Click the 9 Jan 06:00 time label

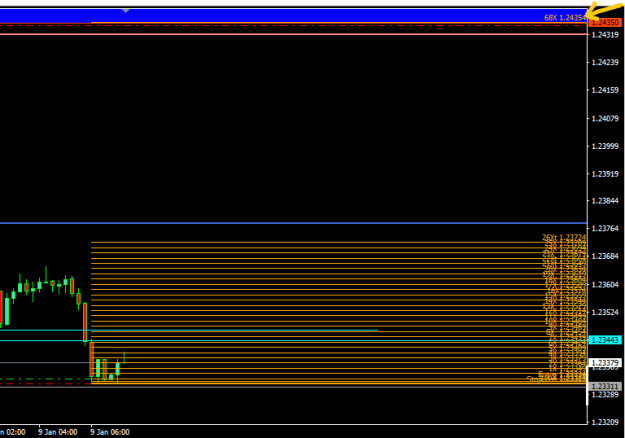coord(110,432)
